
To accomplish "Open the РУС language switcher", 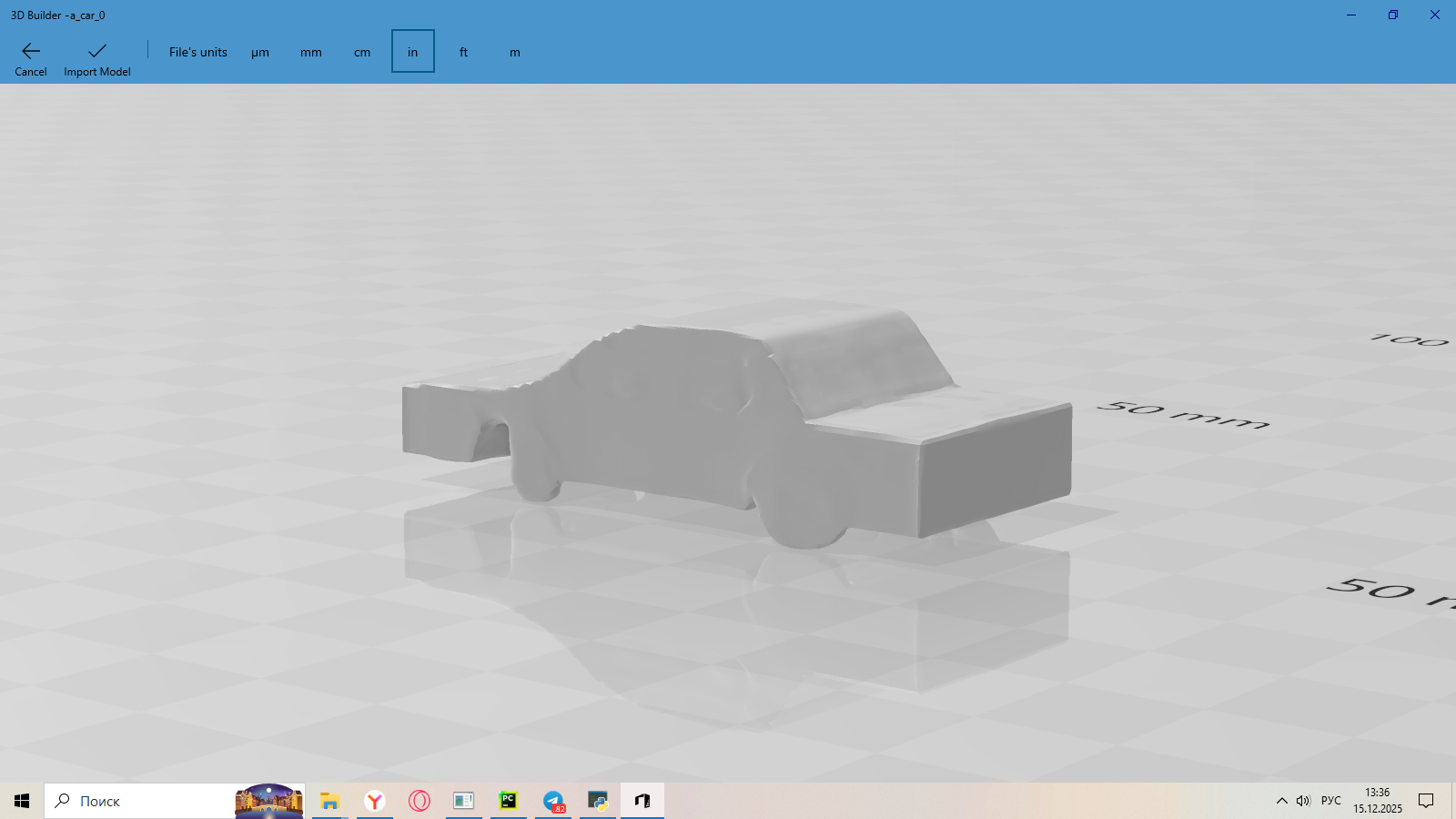I will [1331, 801].
